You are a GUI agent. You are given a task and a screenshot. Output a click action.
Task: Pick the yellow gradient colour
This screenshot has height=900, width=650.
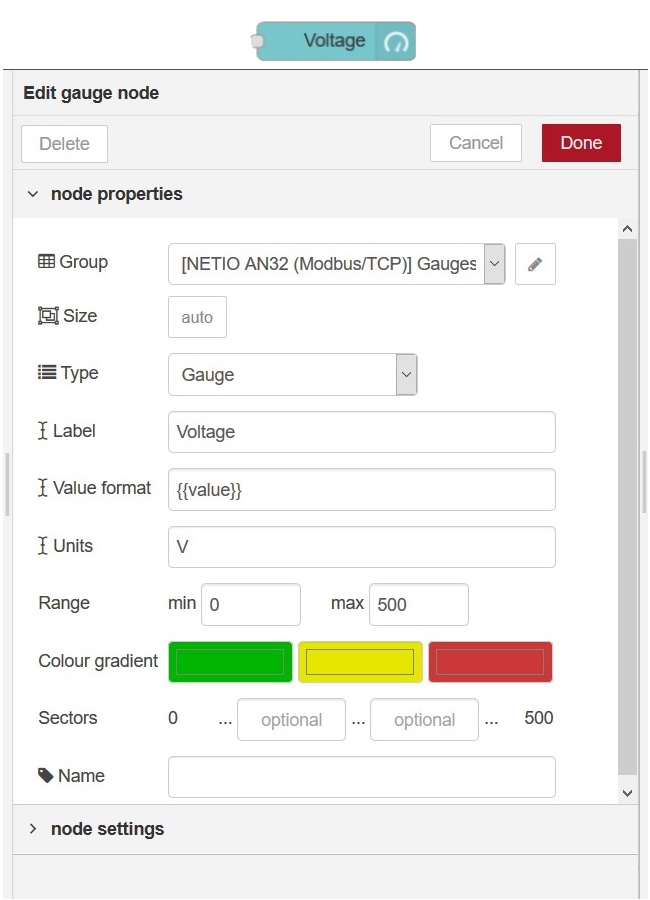click(360, 662)
